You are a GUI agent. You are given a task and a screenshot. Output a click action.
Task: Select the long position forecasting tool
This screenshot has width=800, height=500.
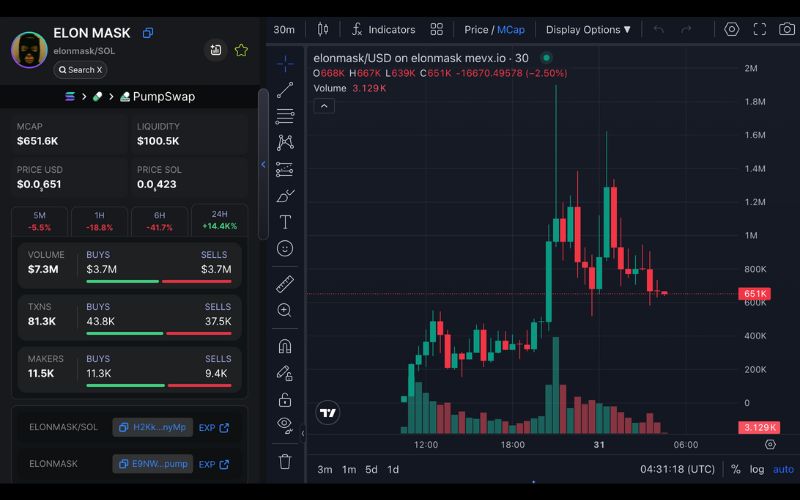pos(285,169)
